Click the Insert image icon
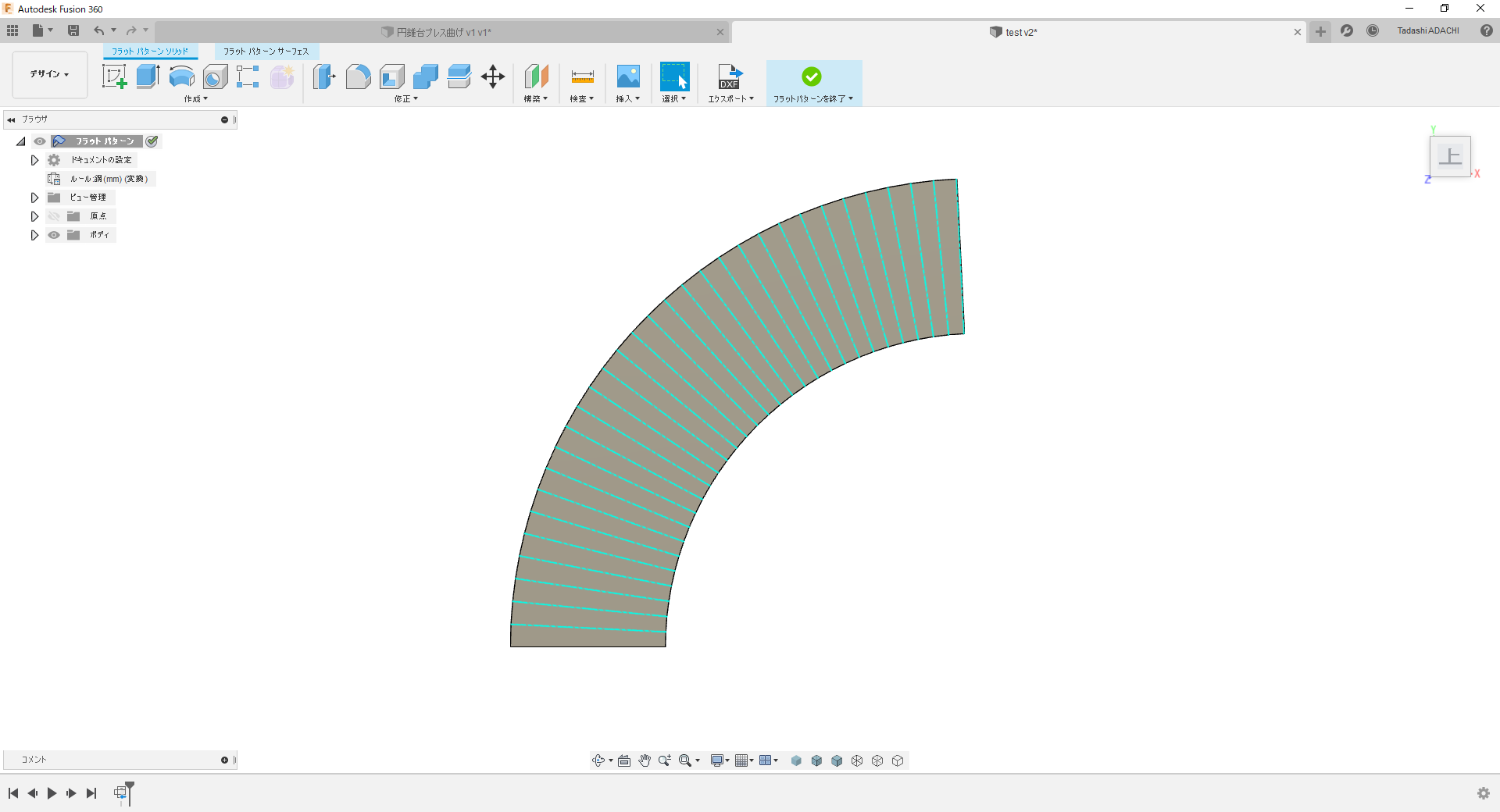 pyautogui.click(x=628, y=77)
